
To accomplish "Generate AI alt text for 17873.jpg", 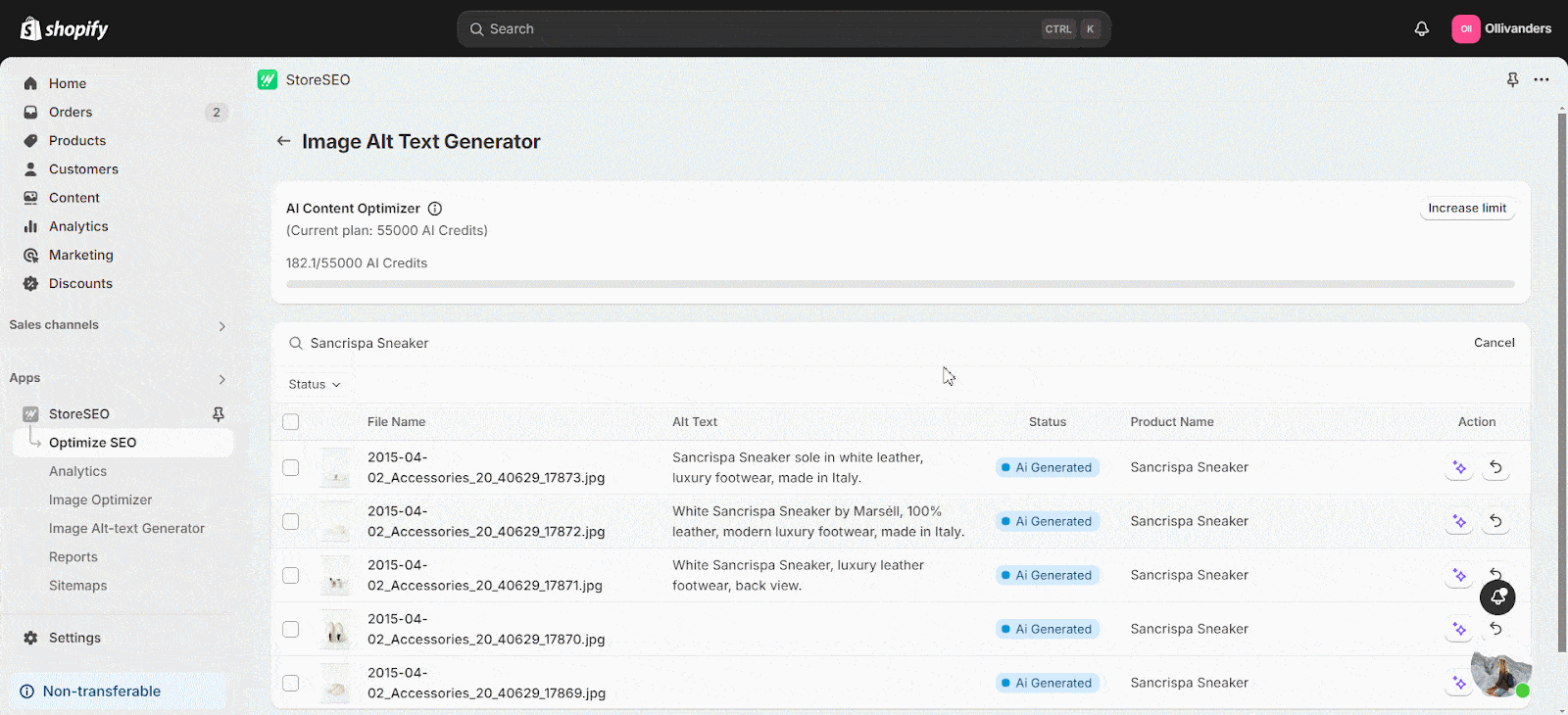I will (1459, 467).
